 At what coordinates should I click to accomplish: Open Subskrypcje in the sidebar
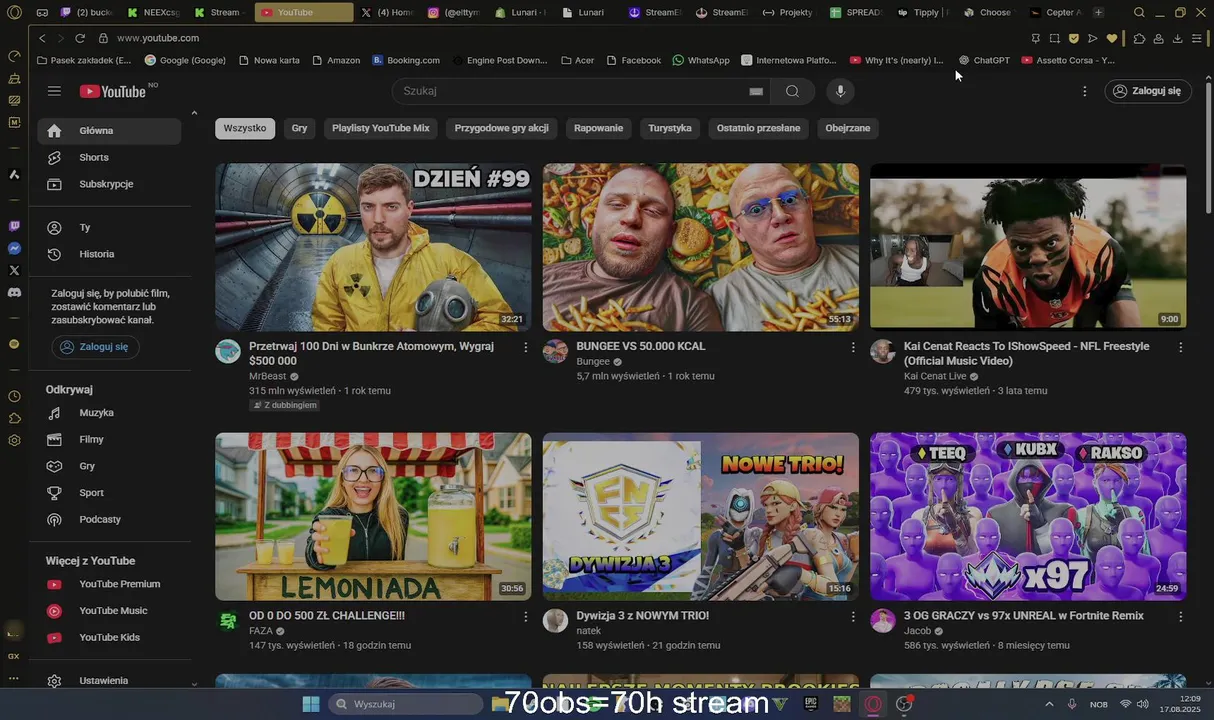(109, 184)
